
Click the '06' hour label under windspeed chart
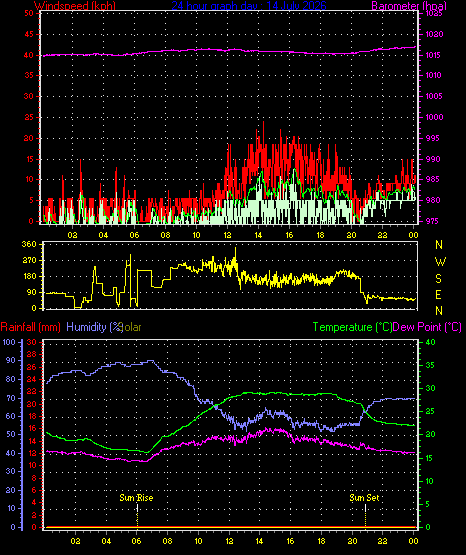click(x=134, y=235)
